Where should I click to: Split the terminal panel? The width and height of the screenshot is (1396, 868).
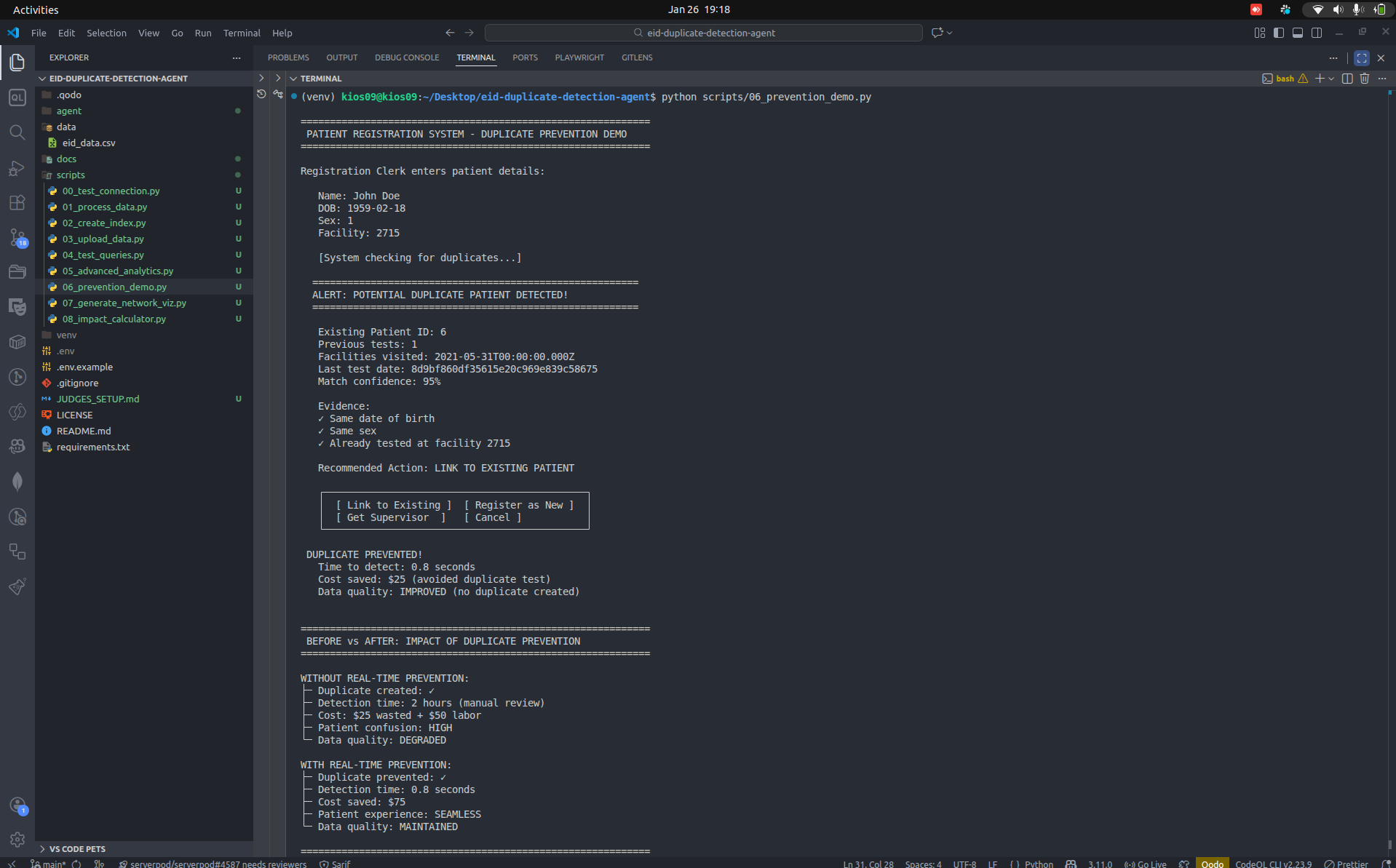(x=1347, y=79)
